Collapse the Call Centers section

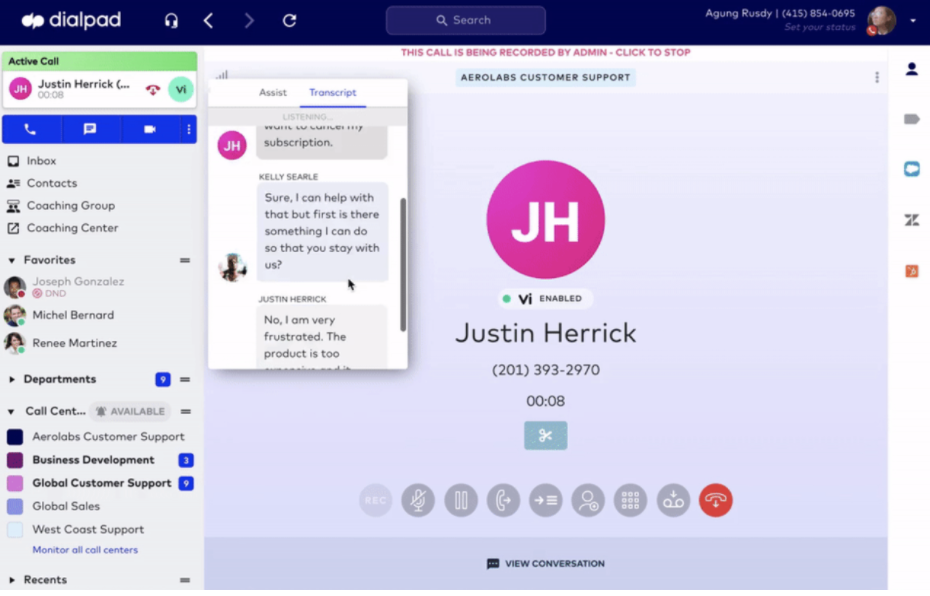tap(11, 412)
